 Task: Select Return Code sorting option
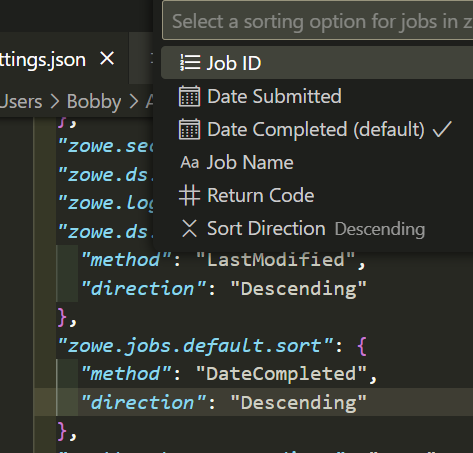317,195
